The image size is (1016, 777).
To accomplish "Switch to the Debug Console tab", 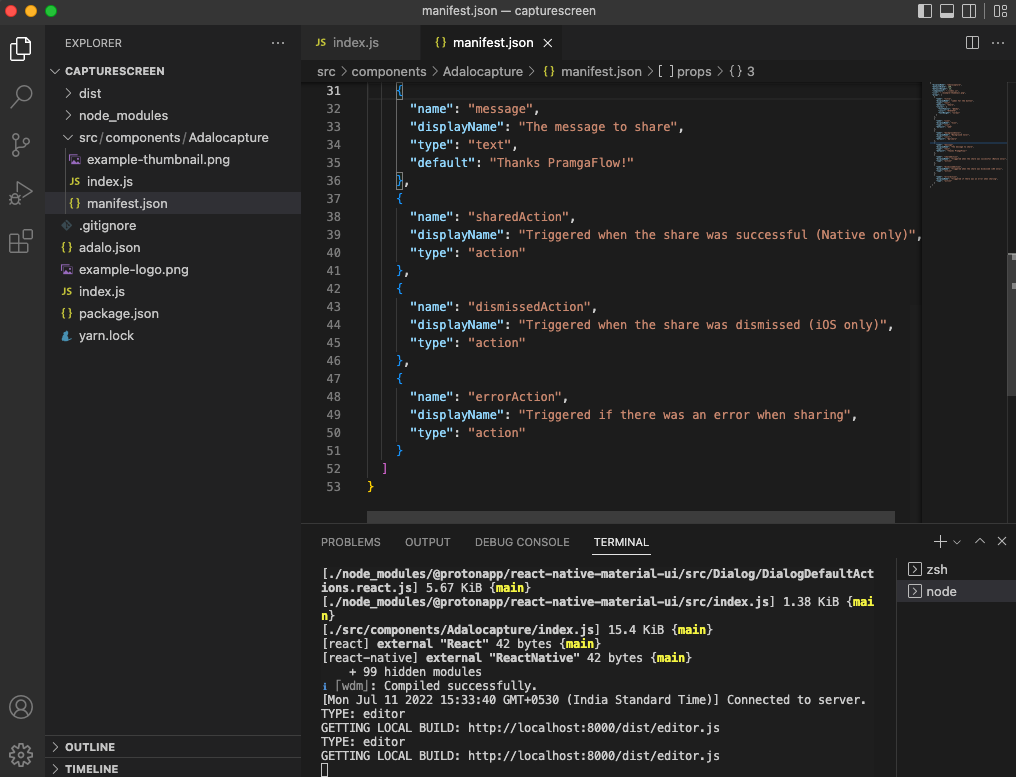I will click(x=522, y=542).
